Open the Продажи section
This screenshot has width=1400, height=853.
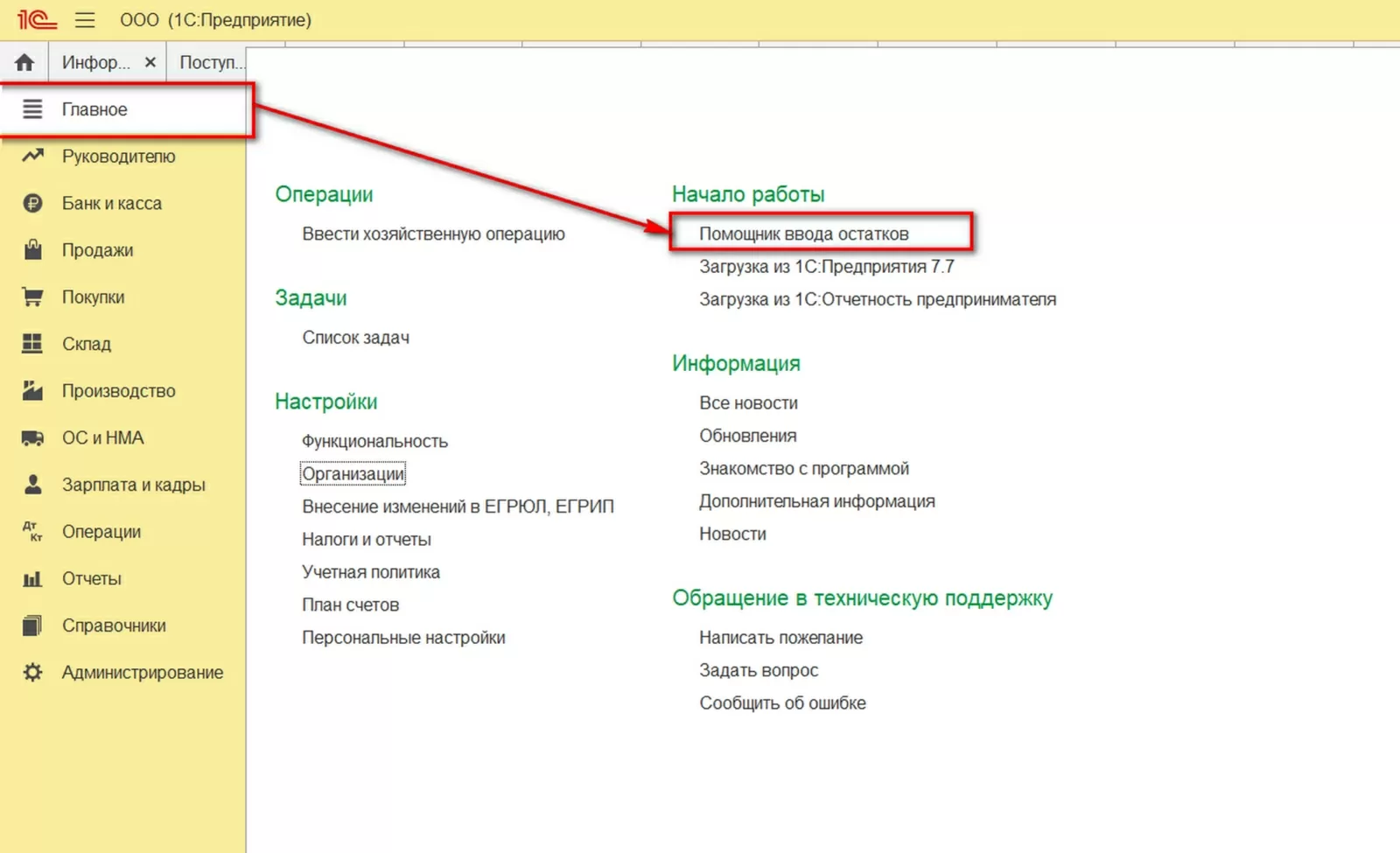(x=97, y=250)
